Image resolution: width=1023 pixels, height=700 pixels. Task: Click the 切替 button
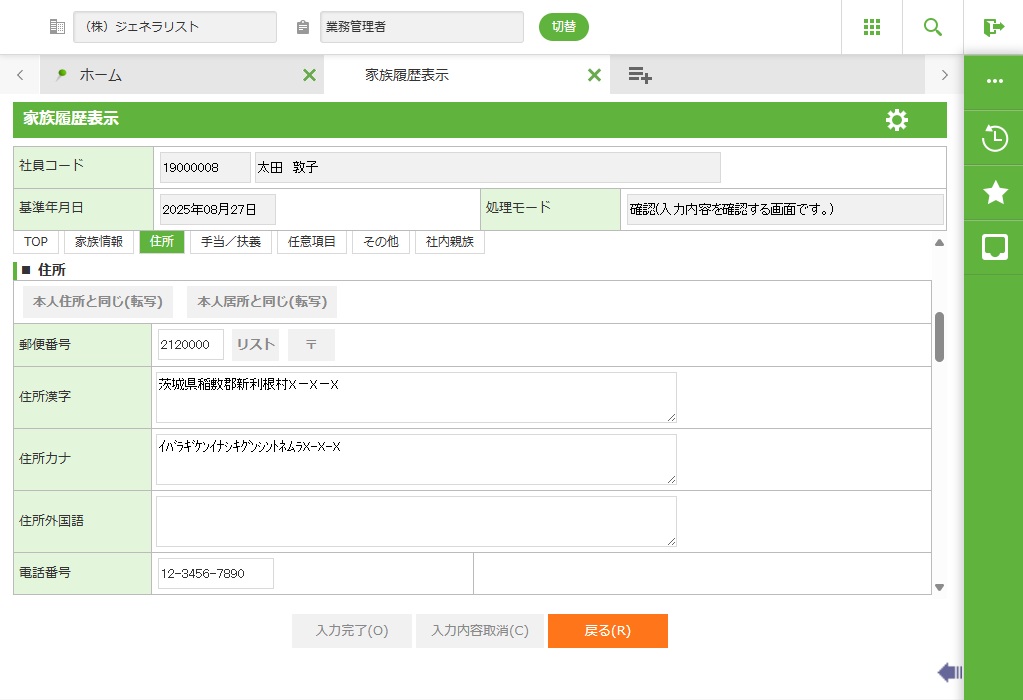564,27
